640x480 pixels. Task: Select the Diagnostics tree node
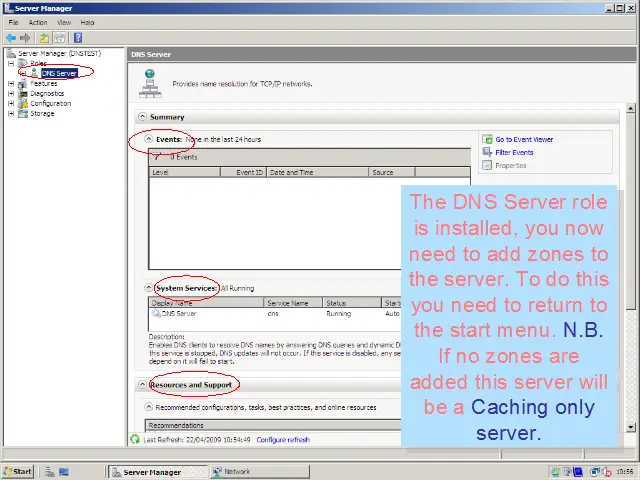tap(47, 93)
